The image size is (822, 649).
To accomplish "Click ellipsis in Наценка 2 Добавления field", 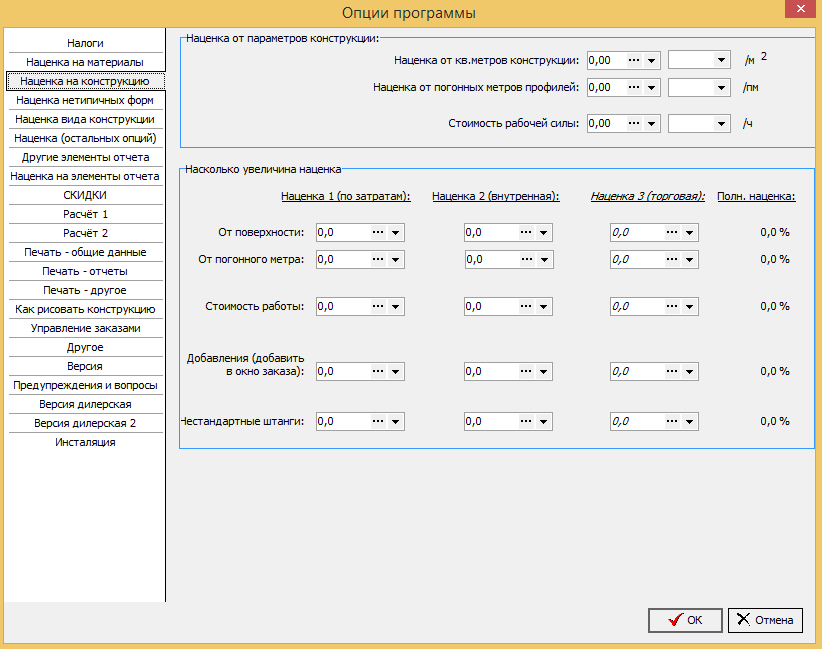I will click(x=526, y=372).
